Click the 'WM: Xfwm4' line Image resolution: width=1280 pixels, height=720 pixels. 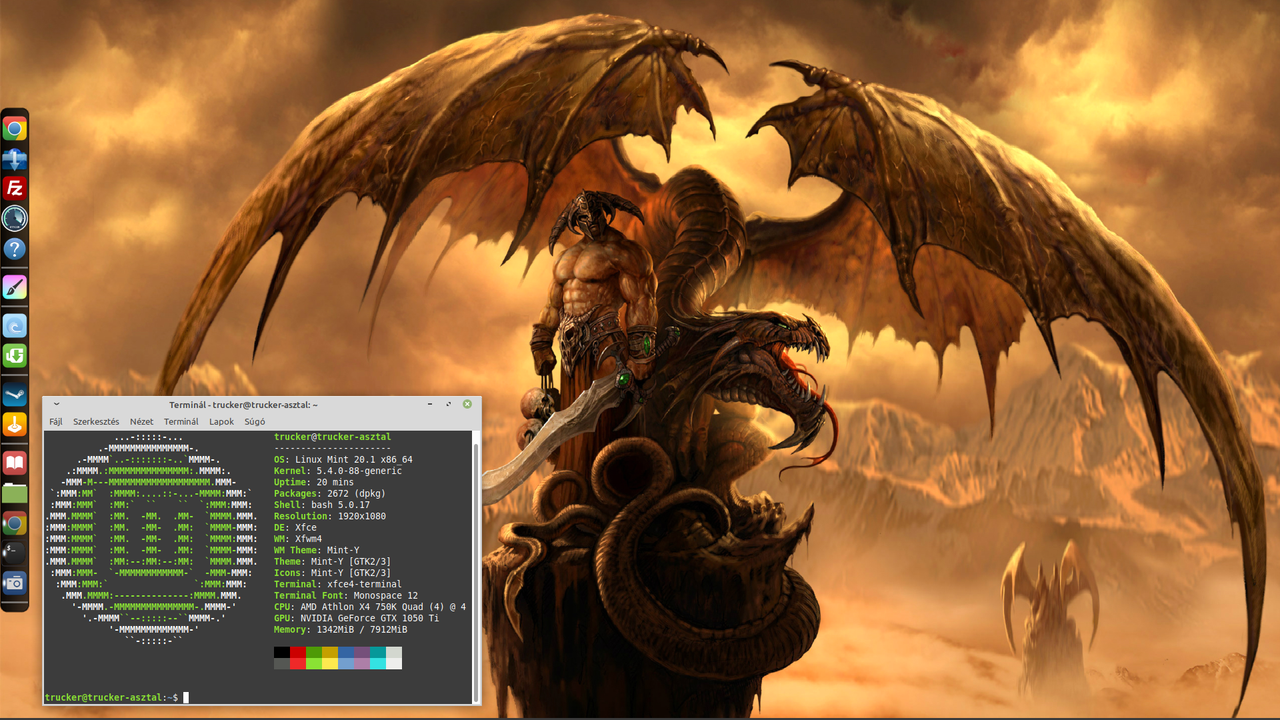[x=298, y=539]
